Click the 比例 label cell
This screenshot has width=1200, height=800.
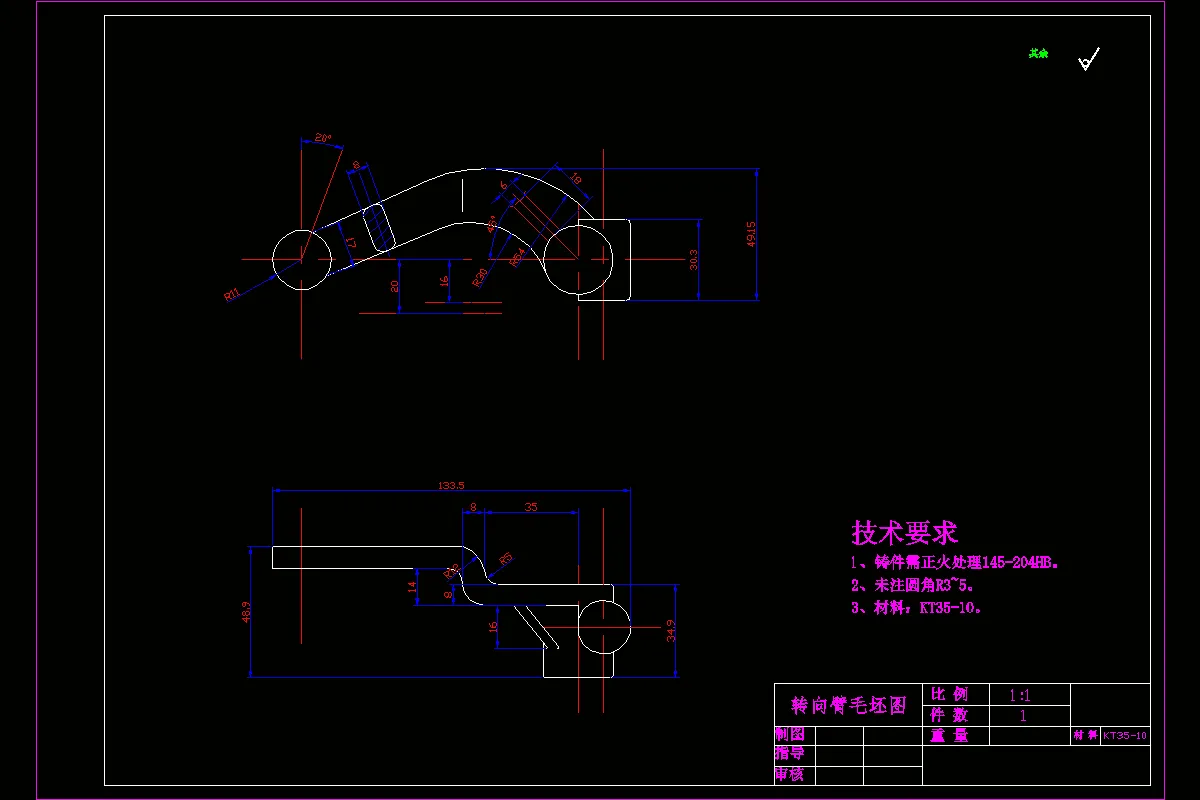coord(949,694)
